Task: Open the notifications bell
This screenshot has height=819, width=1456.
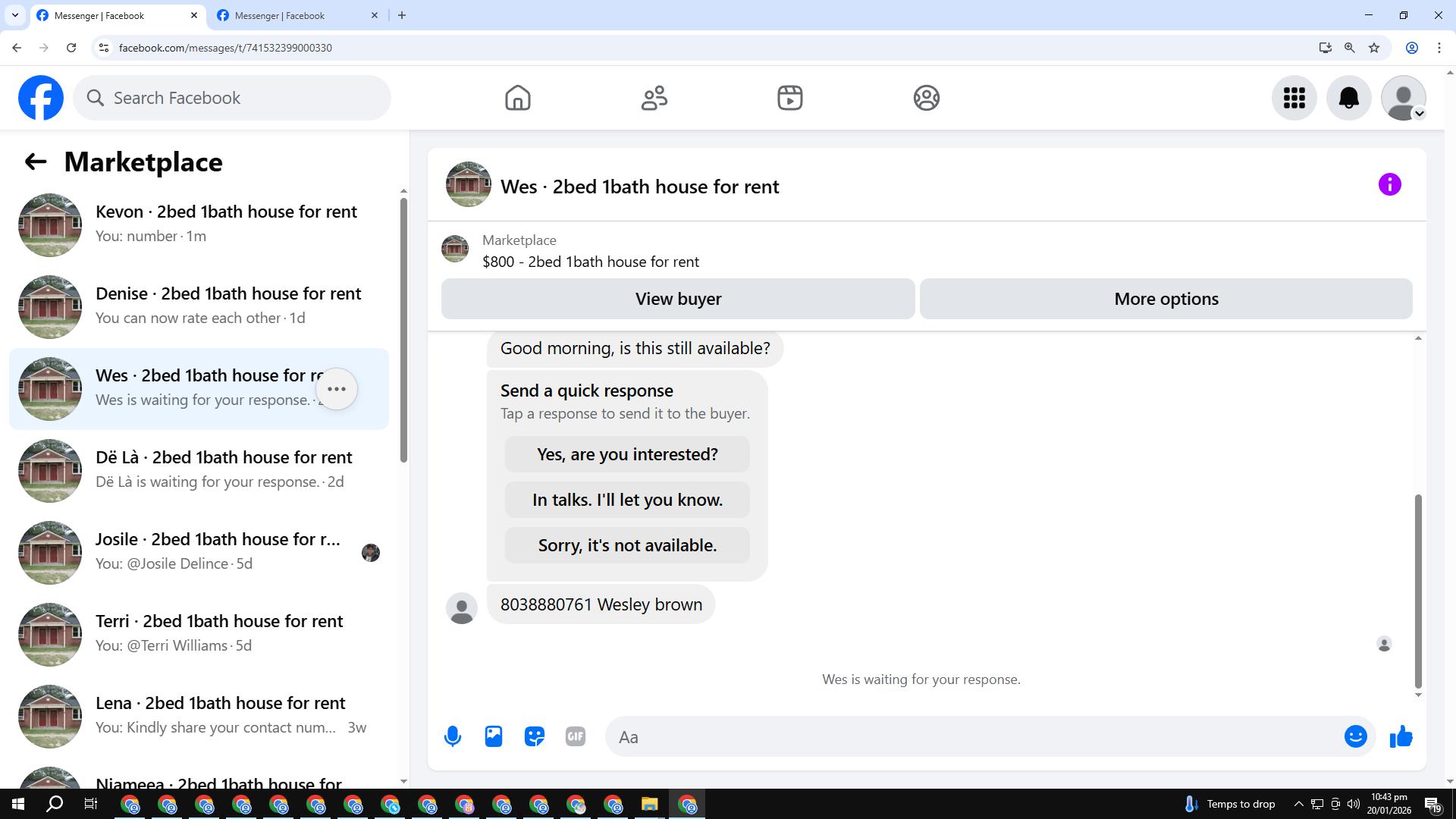Action: point(1349,98)
